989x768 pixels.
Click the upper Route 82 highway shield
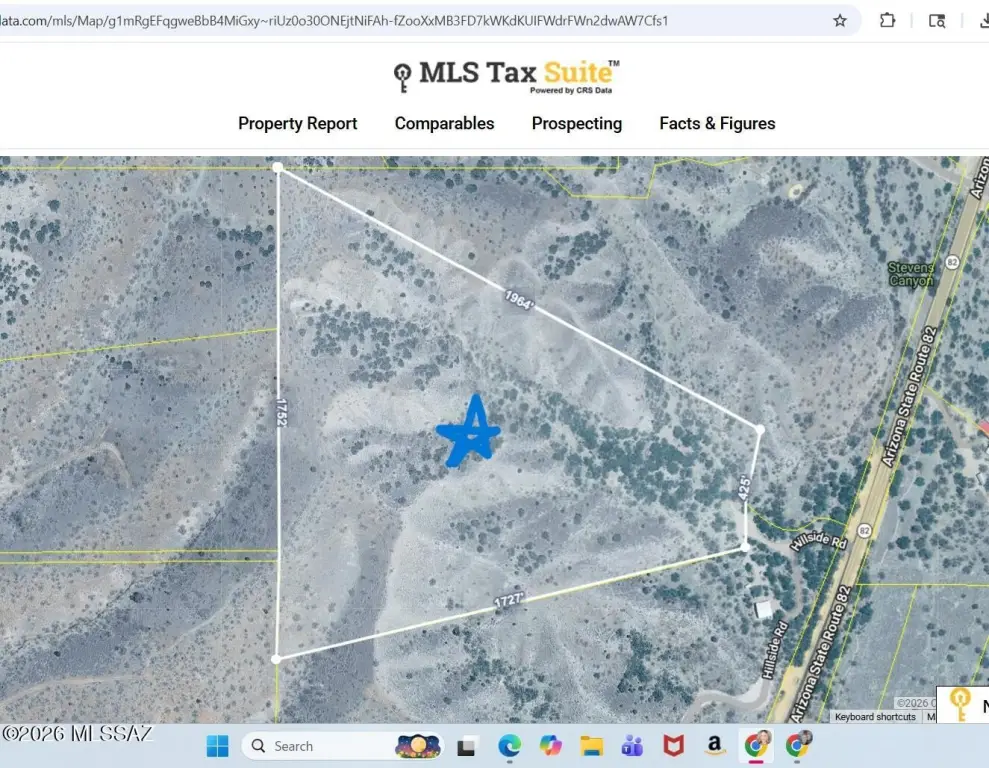pos(952,262)
